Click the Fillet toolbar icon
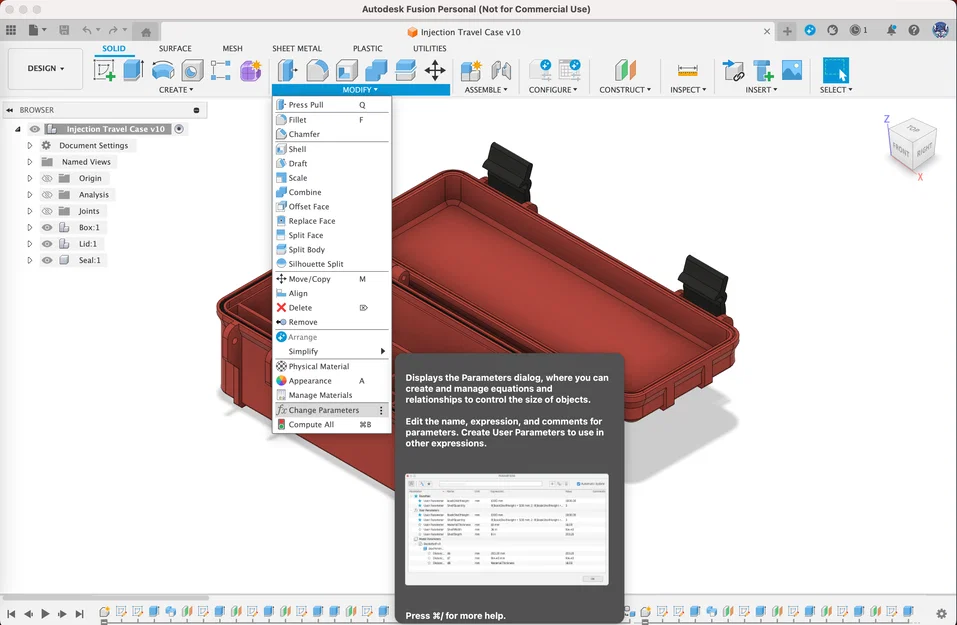The width and height of the screenshot is (957, 625). [317, 70]
